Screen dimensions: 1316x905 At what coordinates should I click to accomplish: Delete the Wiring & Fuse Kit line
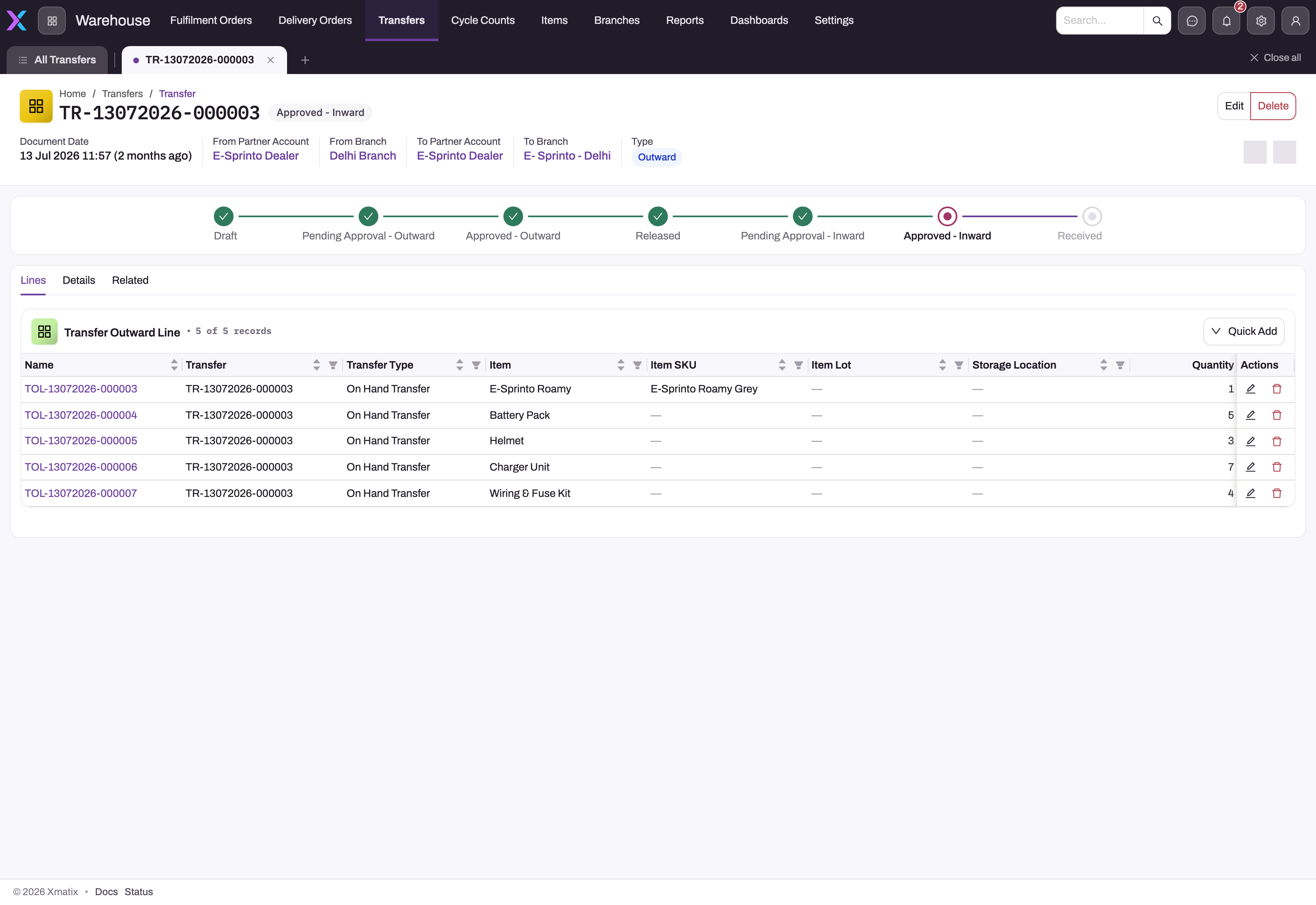point(1277,493)
